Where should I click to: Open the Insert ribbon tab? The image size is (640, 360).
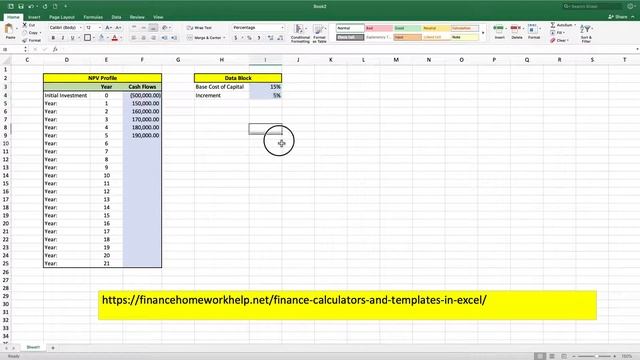pos(34,17)
